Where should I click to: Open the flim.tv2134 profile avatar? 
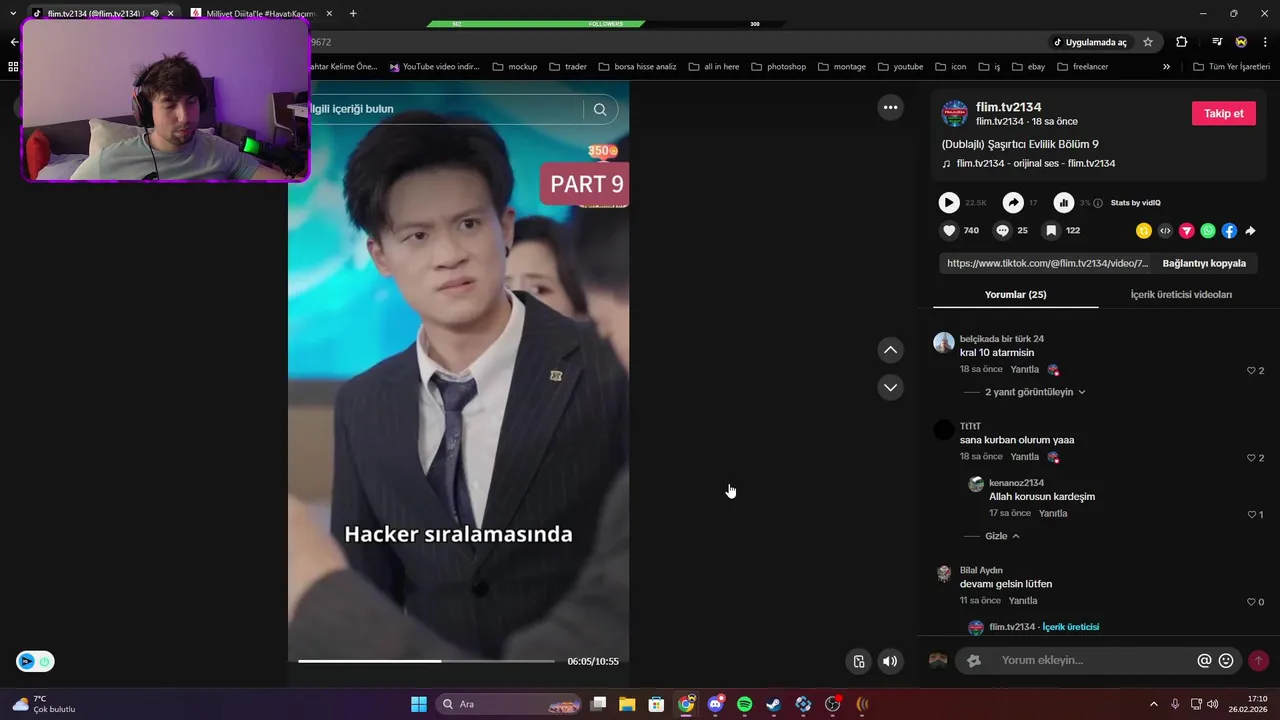click(955, 113)
